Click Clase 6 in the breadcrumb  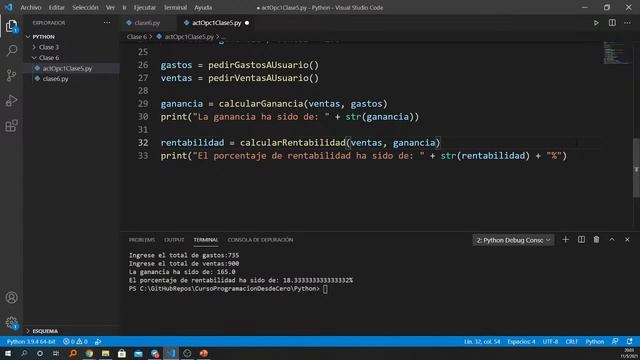click(x=136, y=37)
